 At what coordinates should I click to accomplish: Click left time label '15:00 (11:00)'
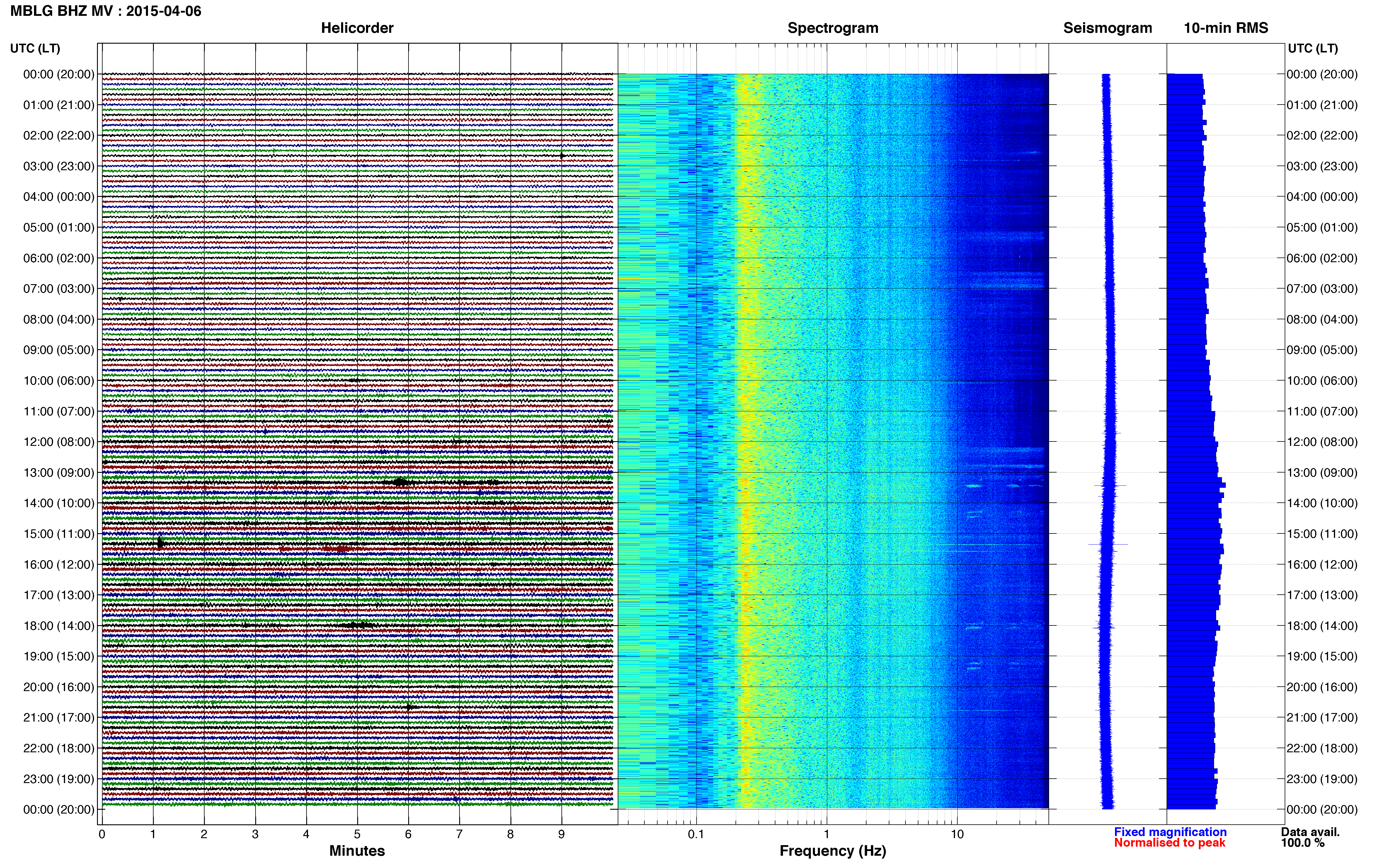pos(59,534)
